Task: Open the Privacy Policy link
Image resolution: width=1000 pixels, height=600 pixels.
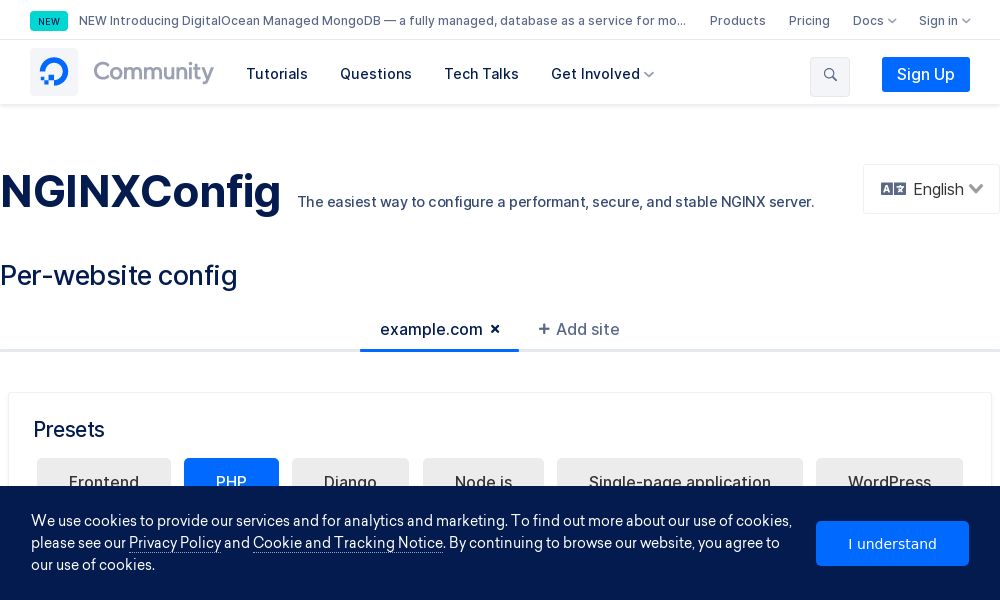Action: click(x=175, y=543)
